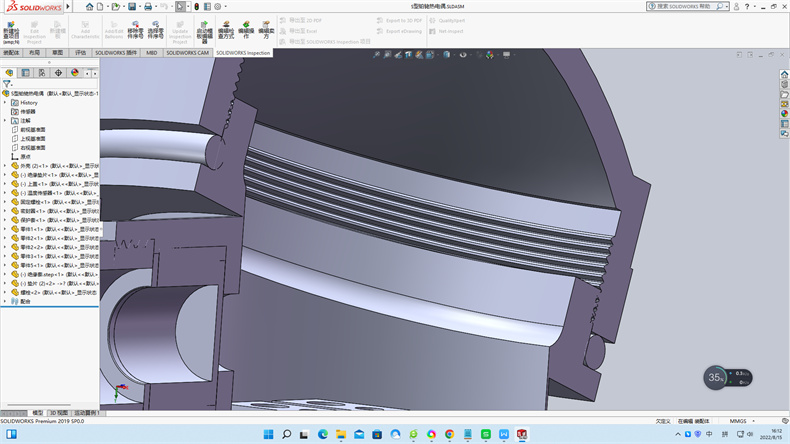Switch to the MBD tab
The image size is (790, 444).
coord(152,52)
